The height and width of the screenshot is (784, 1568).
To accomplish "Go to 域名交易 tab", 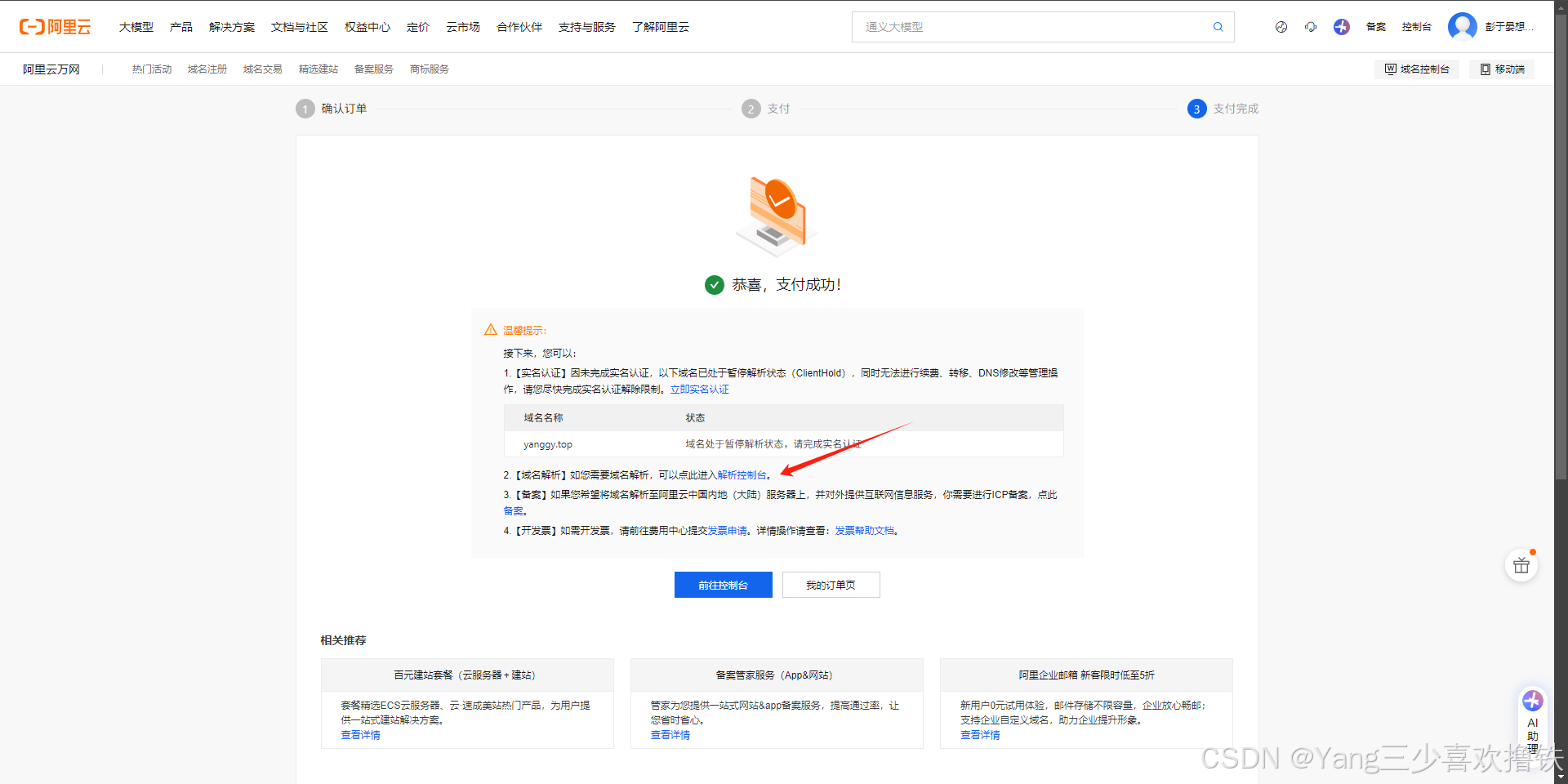I will [263, 69].
